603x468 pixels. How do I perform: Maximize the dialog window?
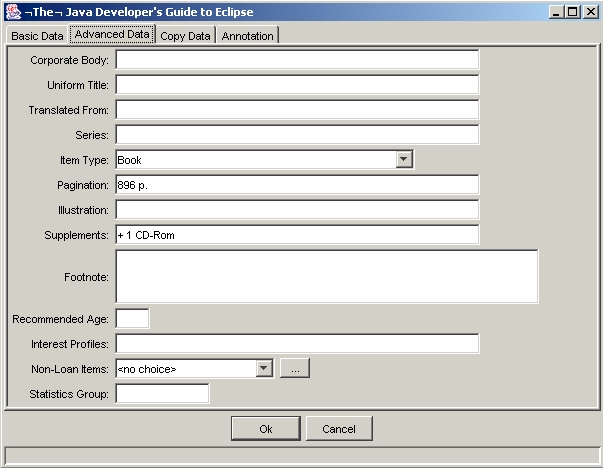point(572,12)
